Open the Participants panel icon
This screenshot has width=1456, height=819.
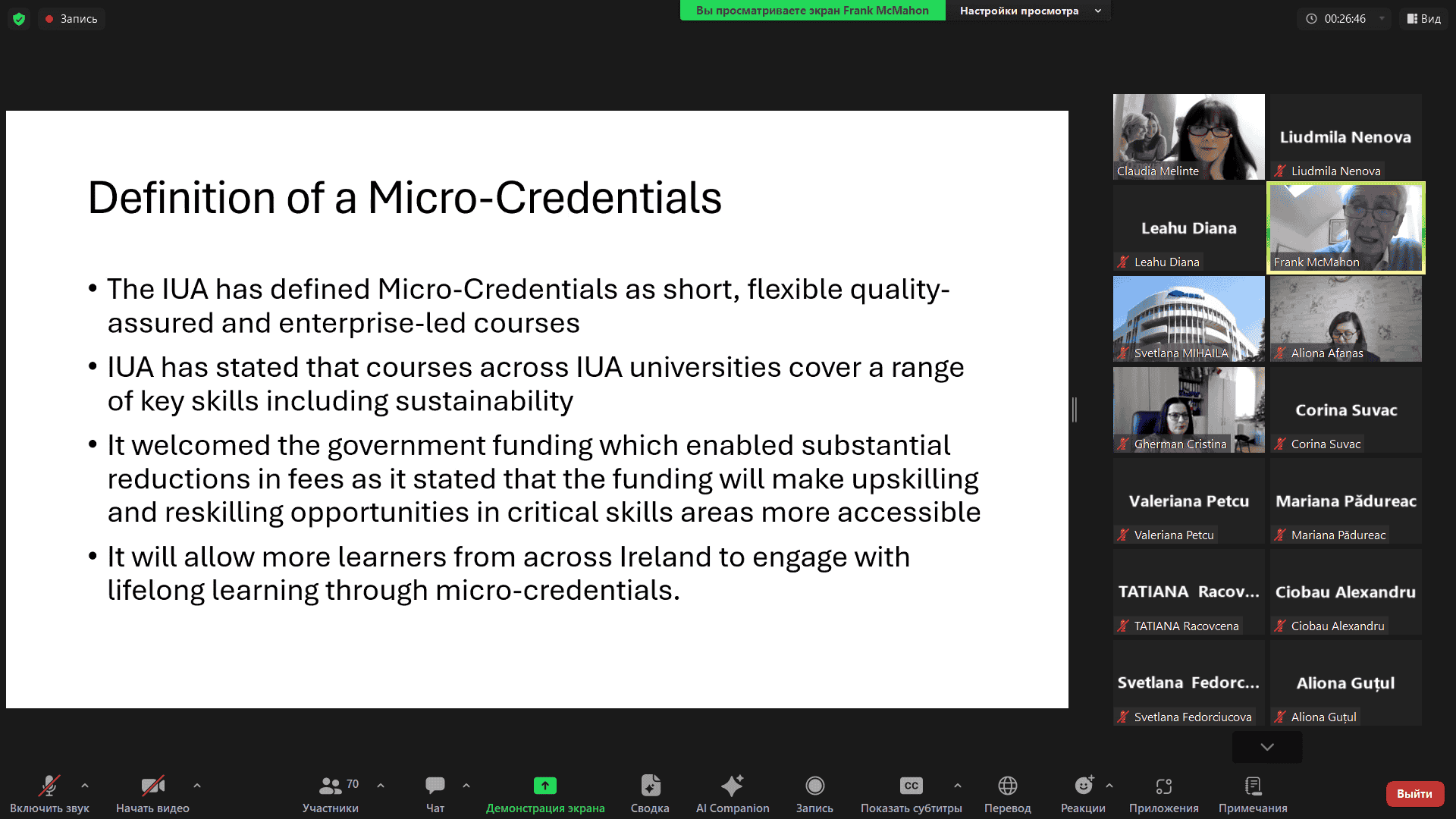(330, 786)
